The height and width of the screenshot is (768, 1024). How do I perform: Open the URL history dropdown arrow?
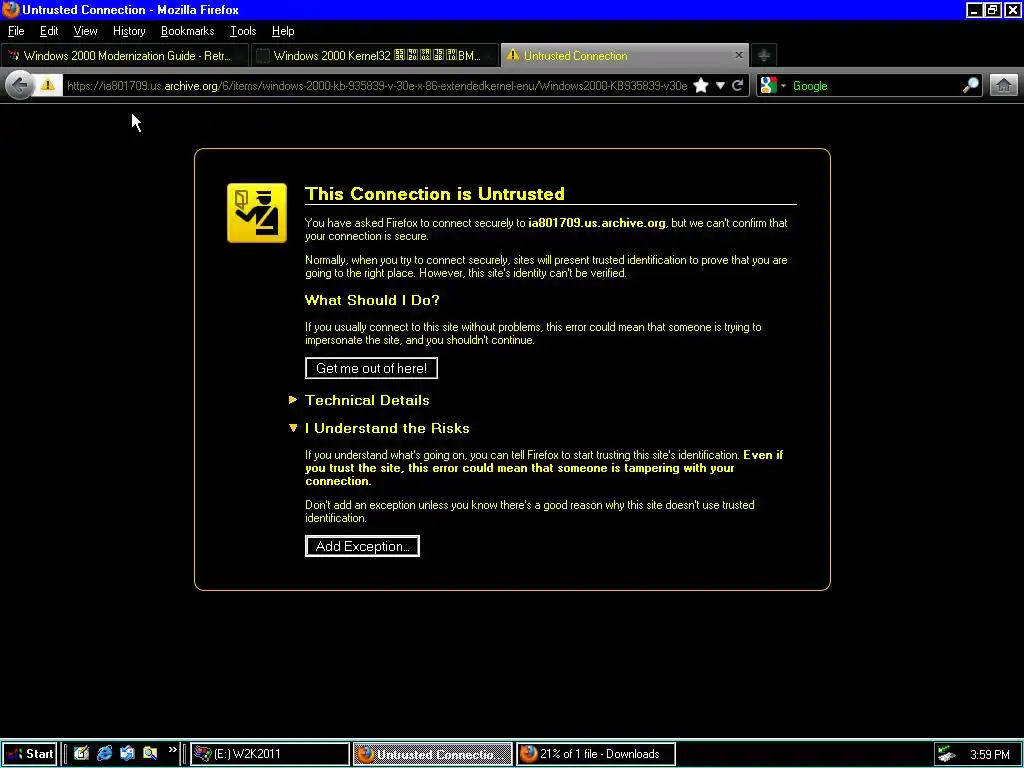pos(720,86)
